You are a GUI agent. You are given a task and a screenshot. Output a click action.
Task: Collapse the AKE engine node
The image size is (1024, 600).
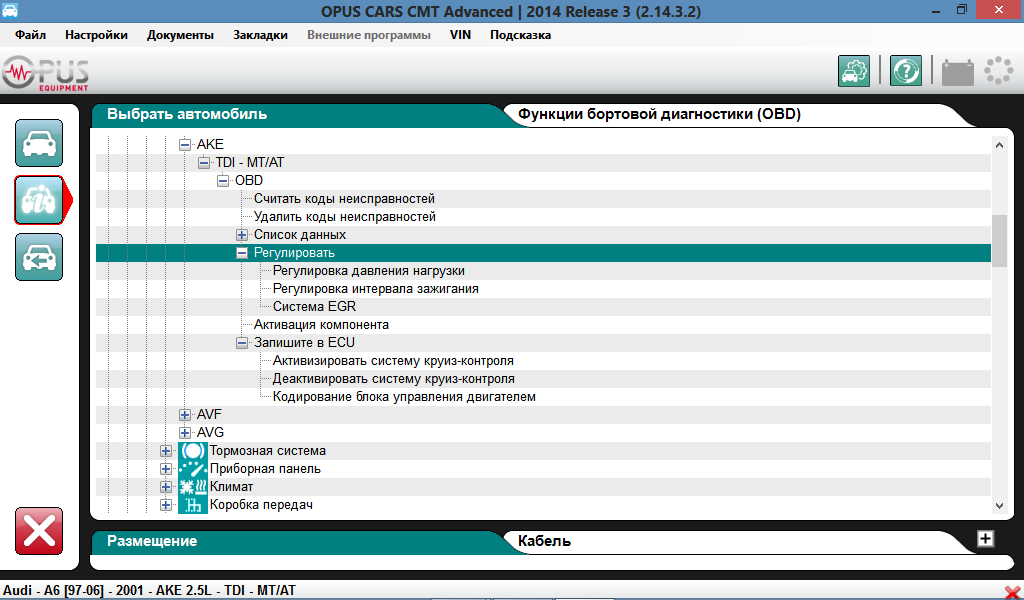(x=185, y=144)
